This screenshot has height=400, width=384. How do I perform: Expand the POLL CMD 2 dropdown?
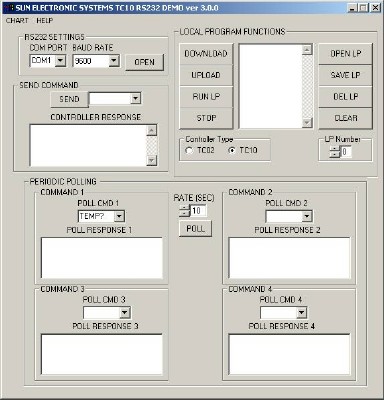click(x=307, y=216)
